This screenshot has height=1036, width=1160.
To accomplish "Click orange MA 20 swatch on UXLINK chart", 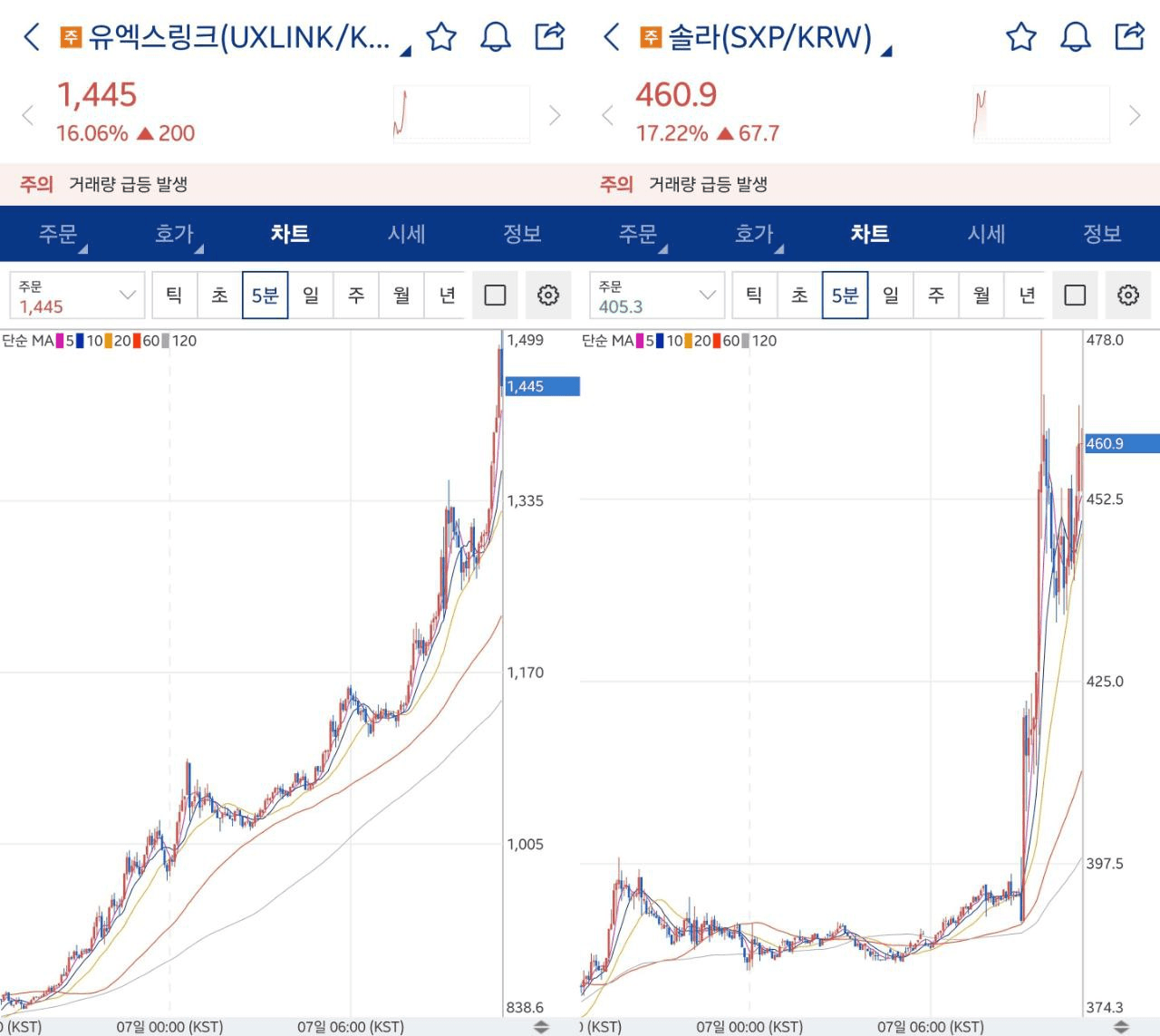I will pos(109,341).
